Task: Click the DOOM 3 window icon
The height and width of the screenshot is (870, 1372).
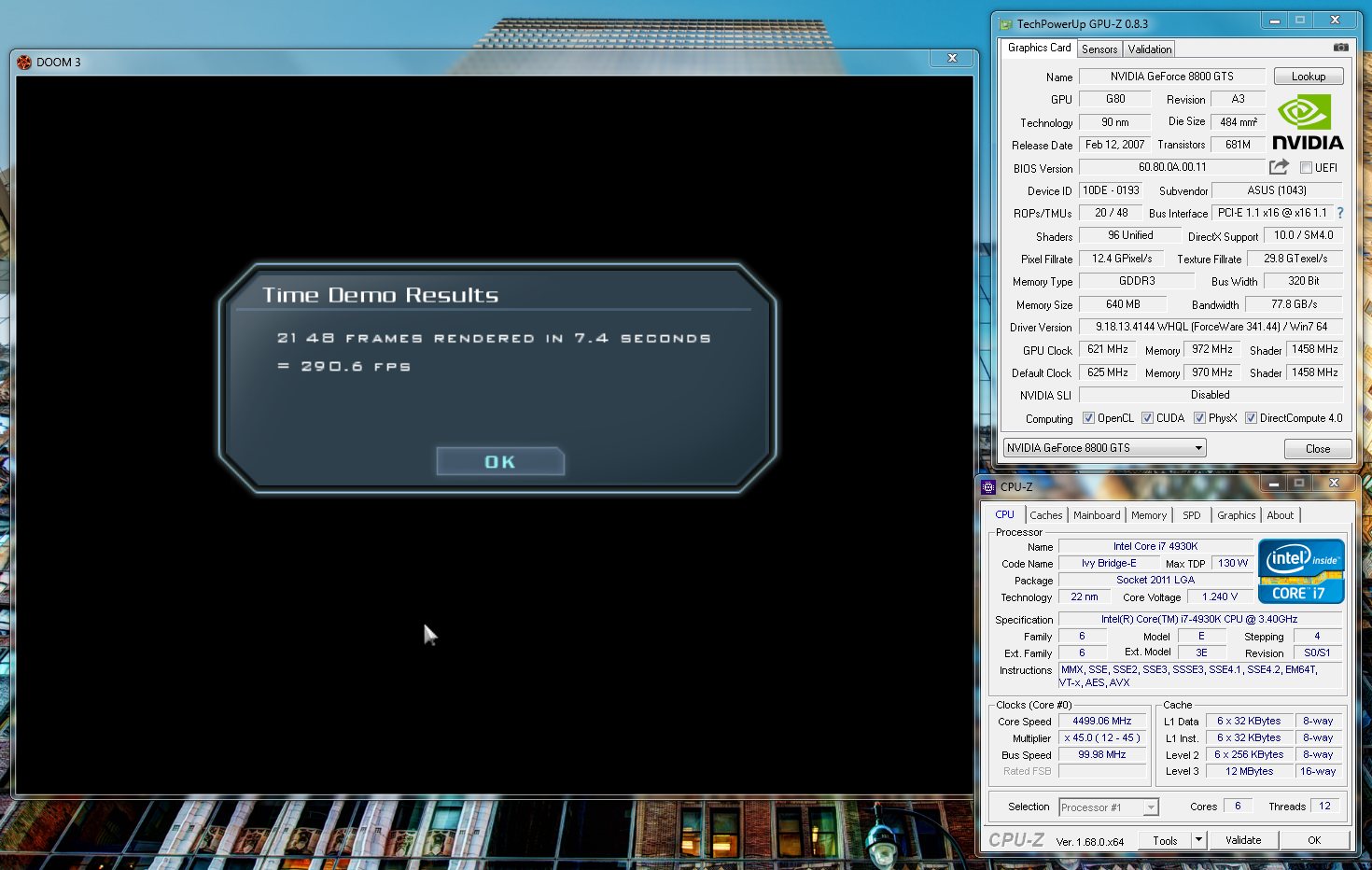Action: (x=24, y=63)
